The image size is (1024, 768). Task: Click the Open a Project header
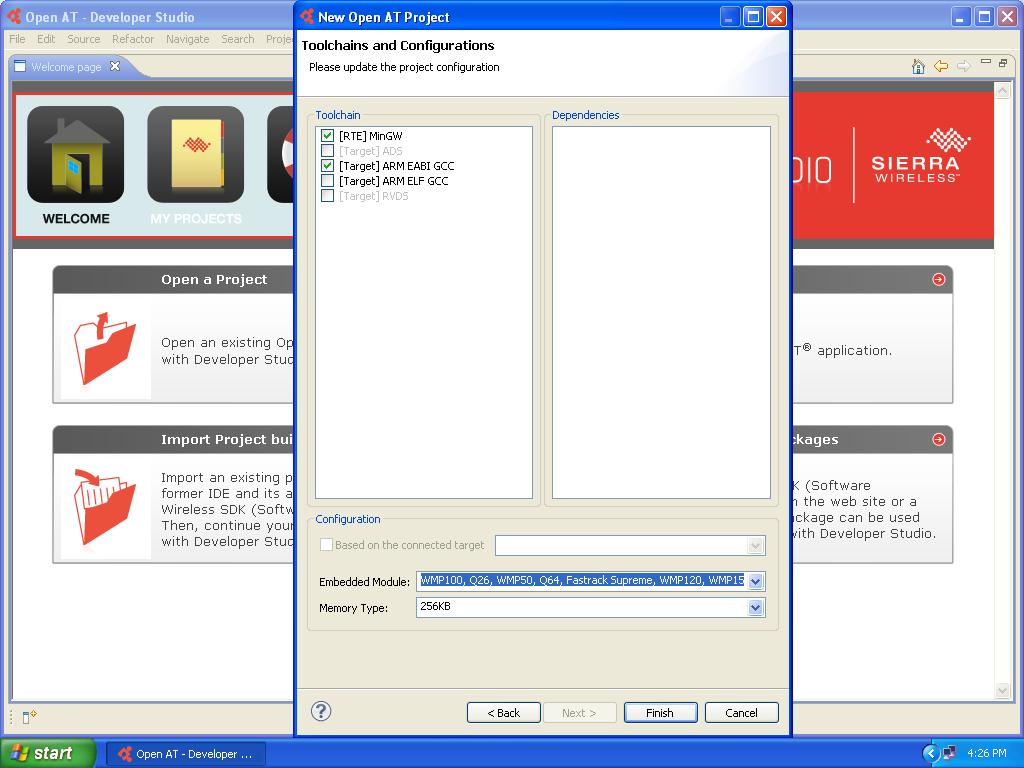point(214,280)
